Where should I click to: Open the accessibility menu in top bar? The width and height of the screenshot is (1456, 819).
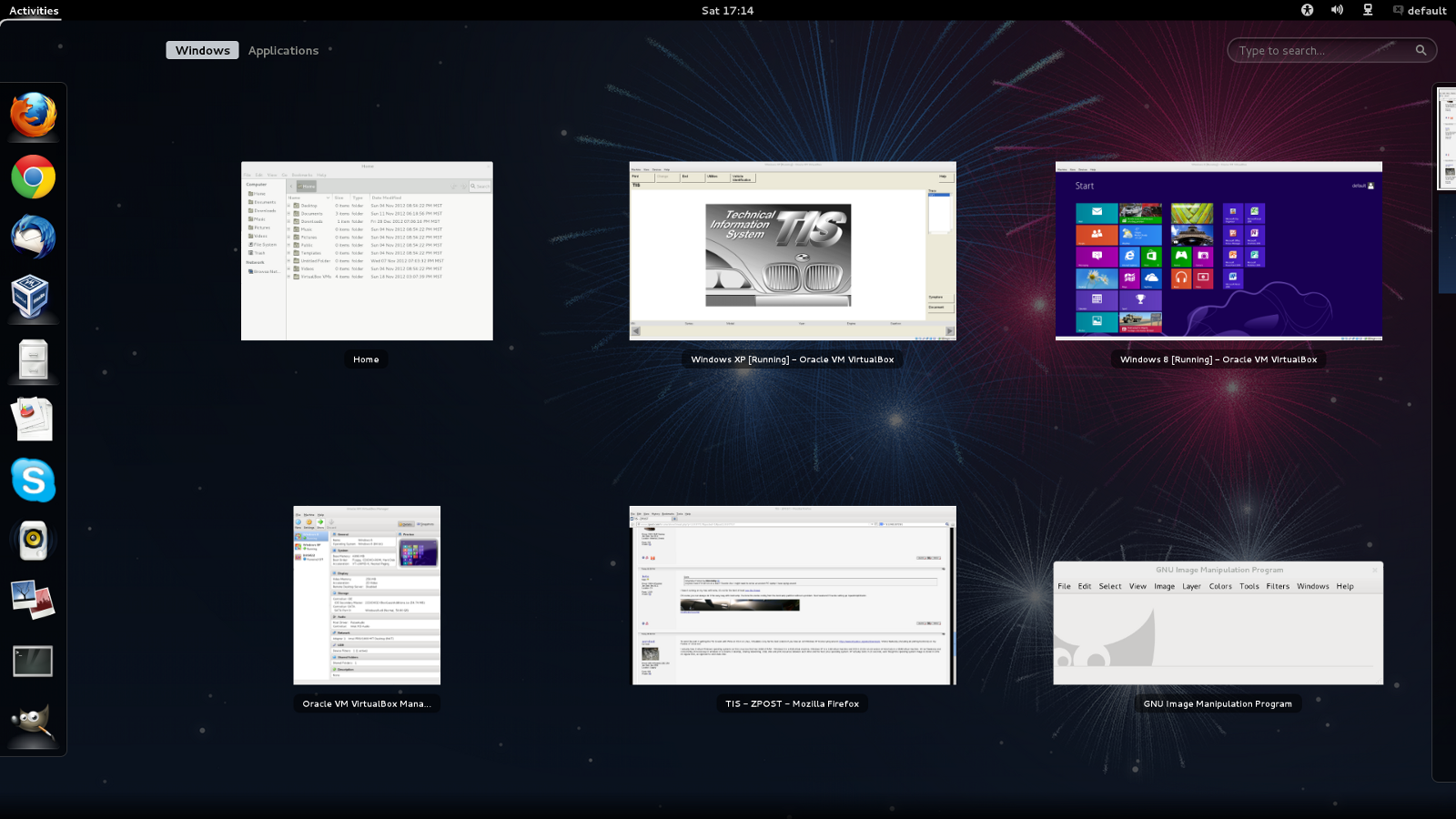[1307, 10]
